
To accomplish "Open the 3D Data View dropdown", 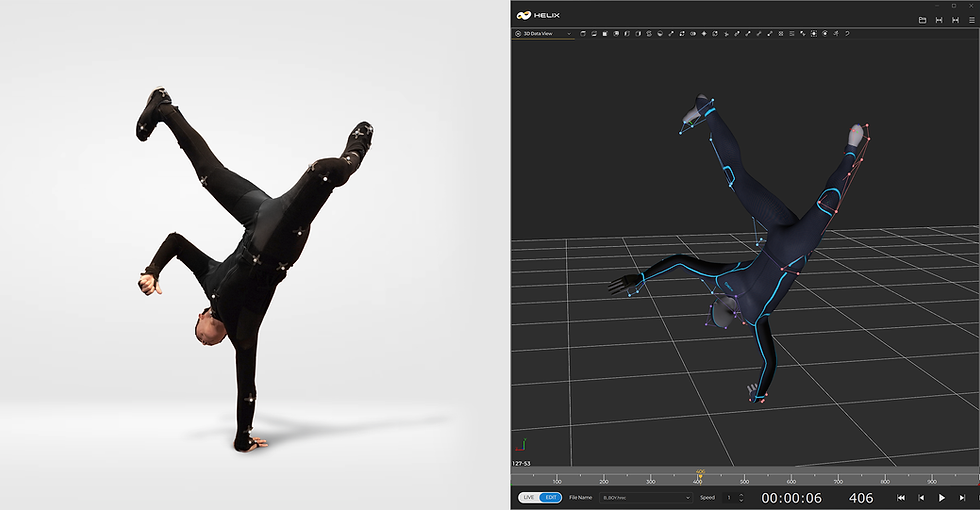I will point(544,34).
